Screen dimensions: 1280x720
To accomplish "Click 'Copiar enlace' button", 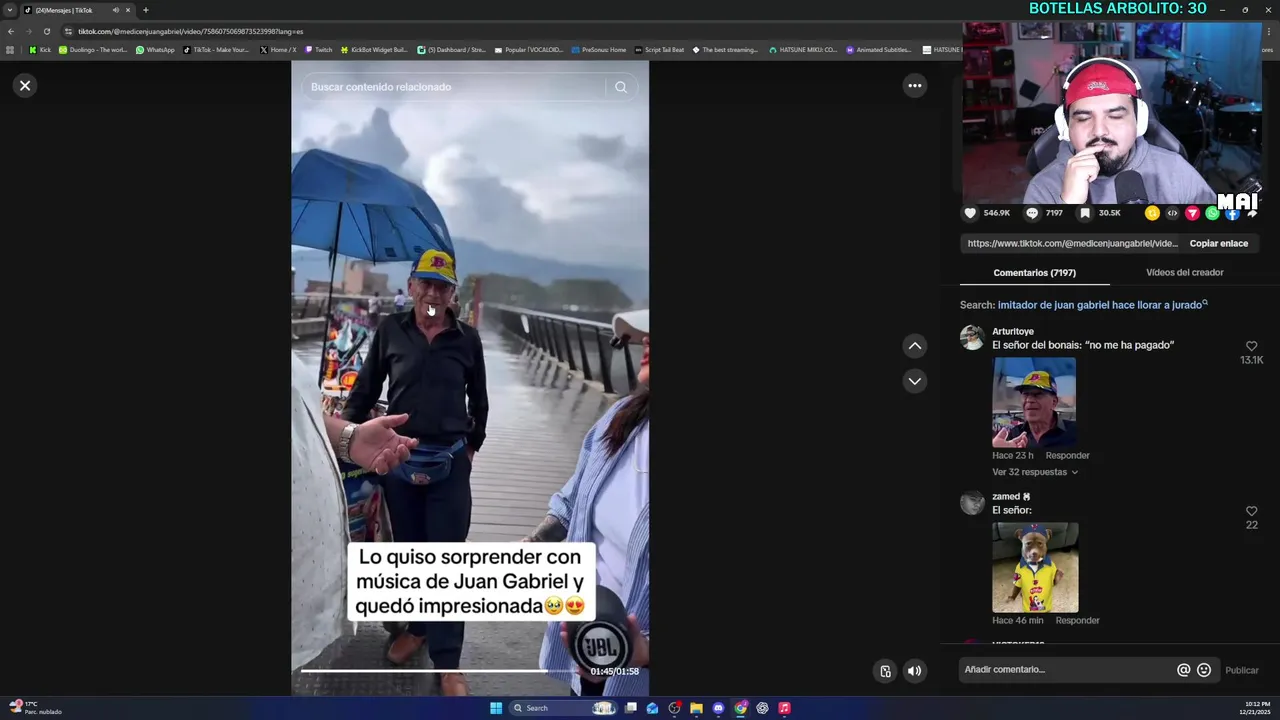I will click(x=1218, y=243).
